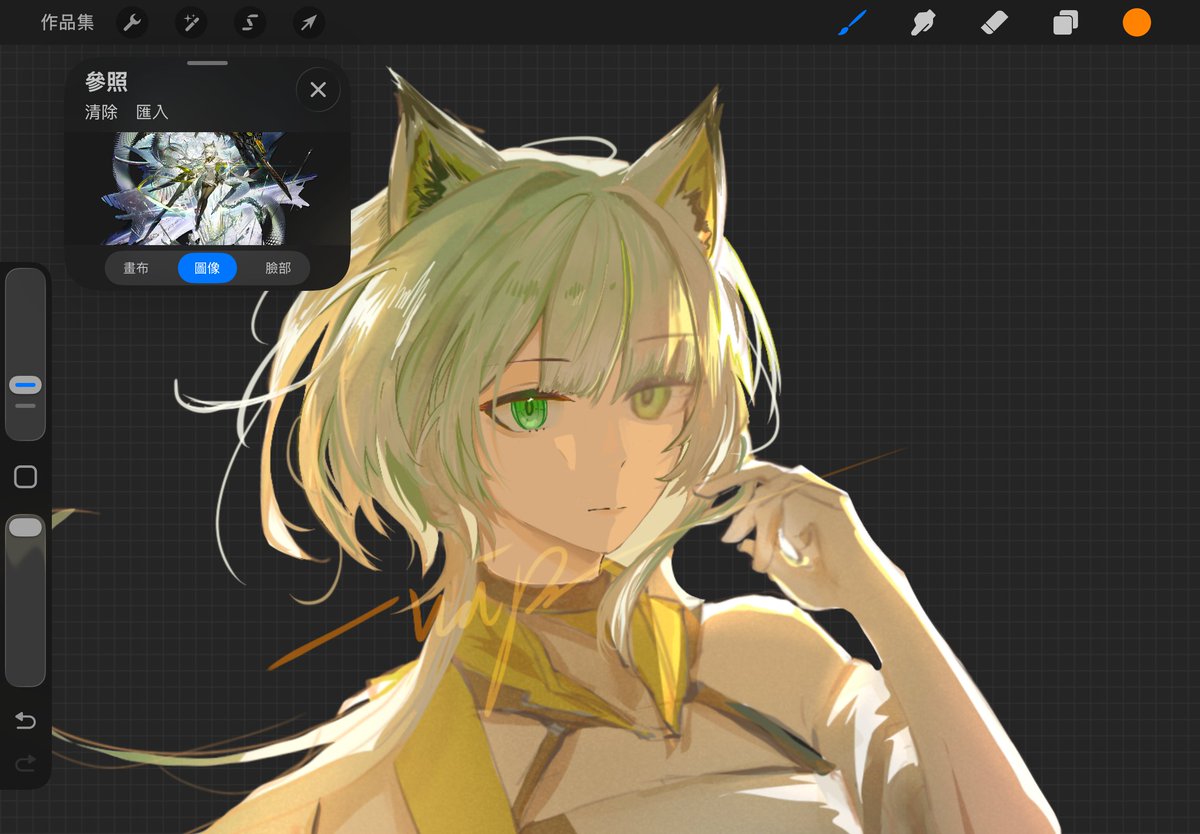Switch Reference to Image (圖像) tab
The image size is (1200, 834).
click(x=207, y=268)
